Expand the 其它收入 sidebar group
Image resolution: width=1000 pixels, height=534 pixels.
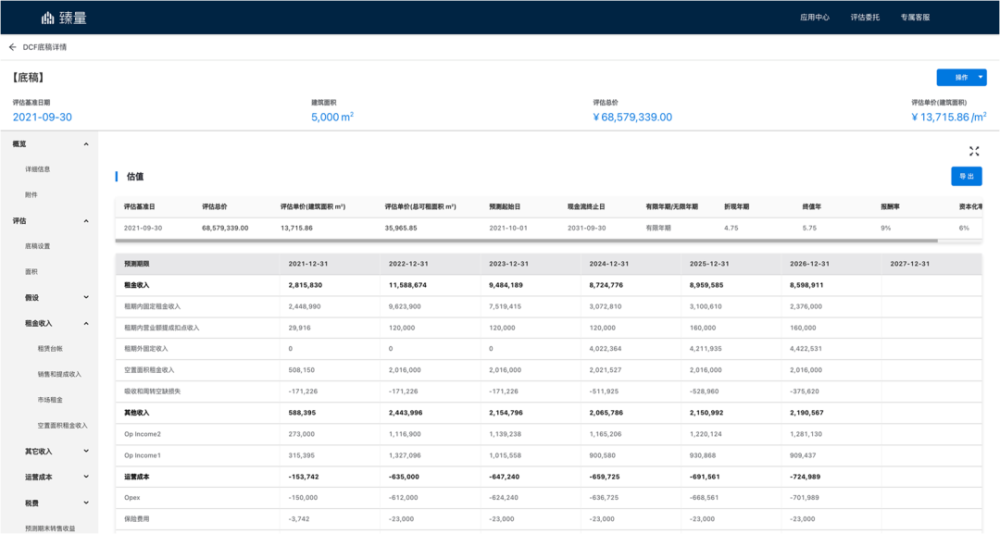pyautogui.click(x=87, y=451)
